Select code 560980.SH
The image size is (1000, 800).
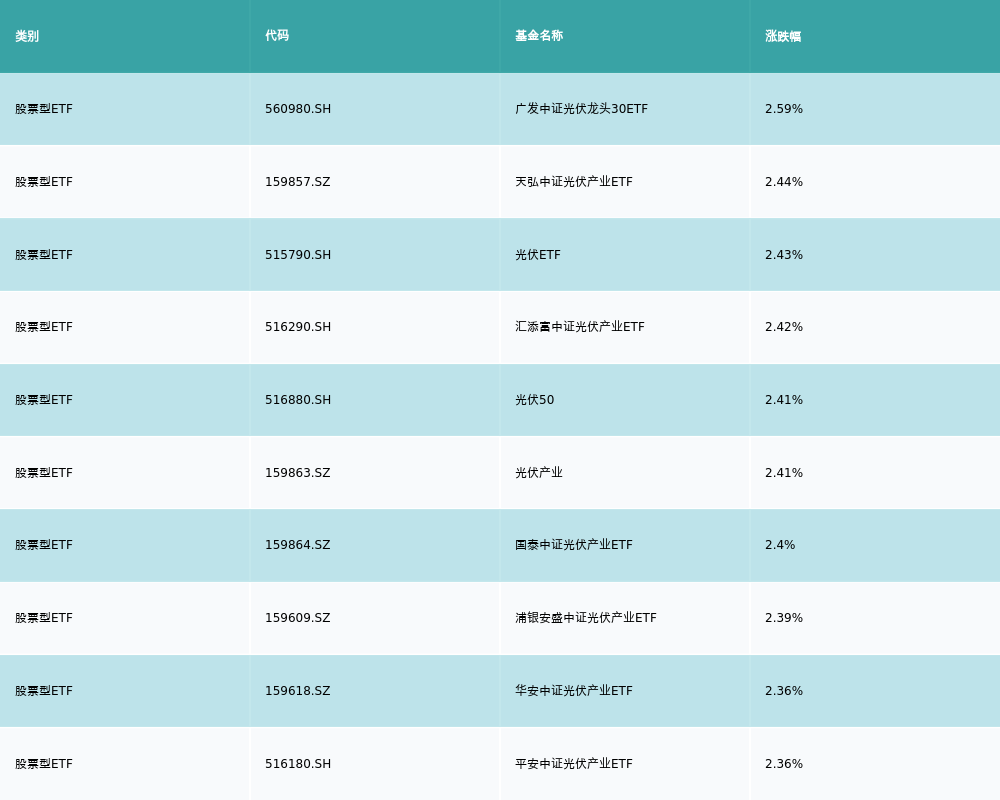point(298,109)
